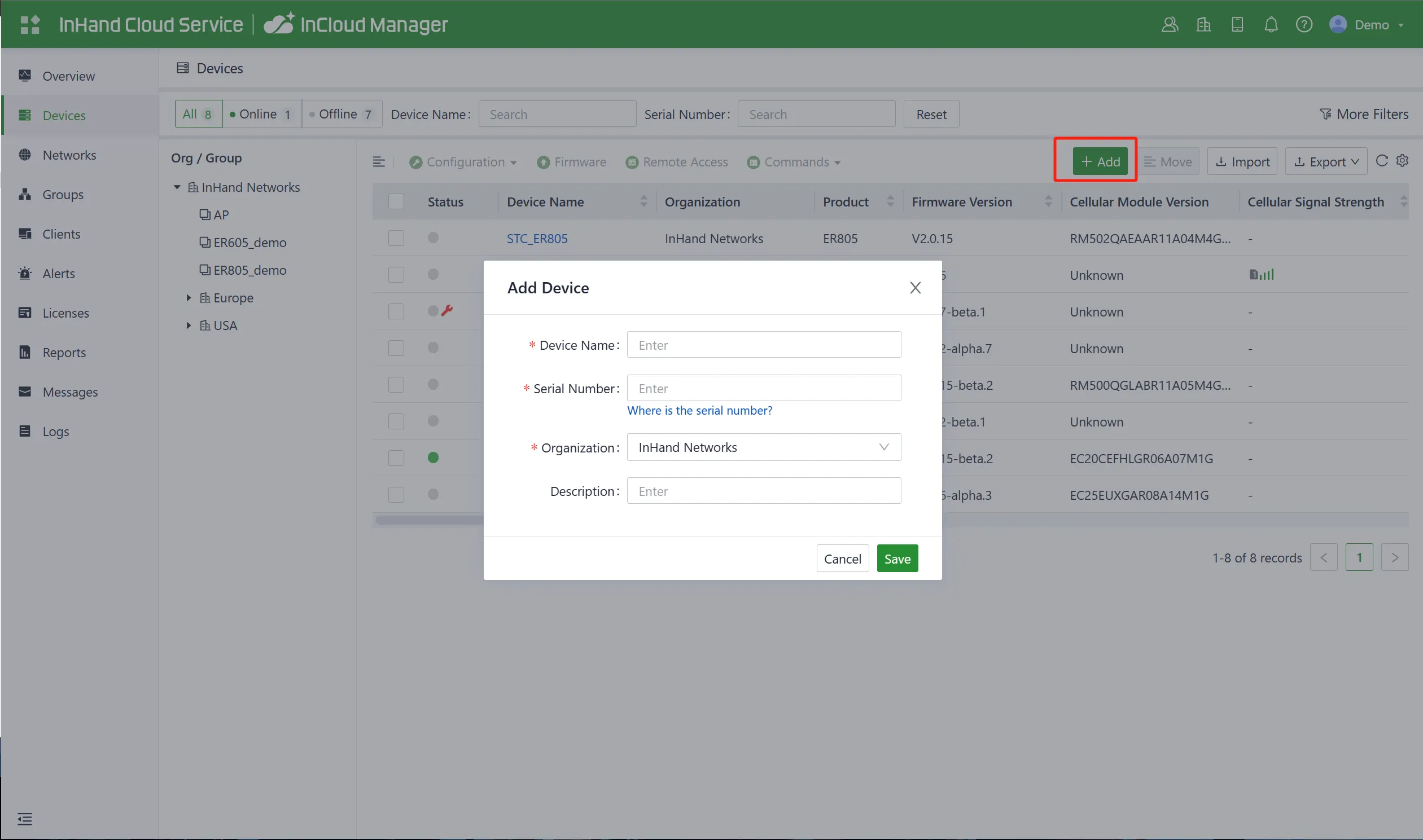Click the Cancel button
This screenshot has height=840, width=1423.
click(x=842, y=558)
